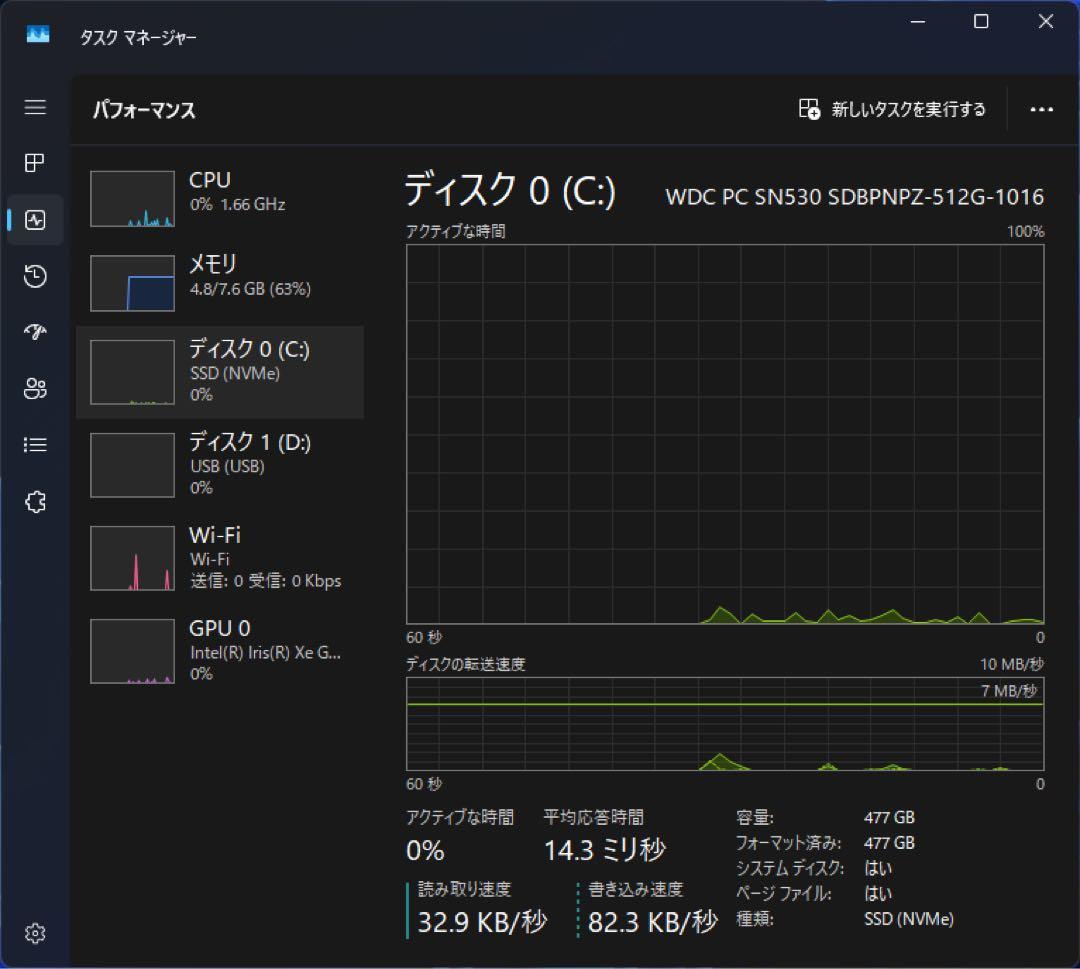The width and height of the screenshot is (1080, 969).
Task: Open the App history view
Action: point(35,277)
